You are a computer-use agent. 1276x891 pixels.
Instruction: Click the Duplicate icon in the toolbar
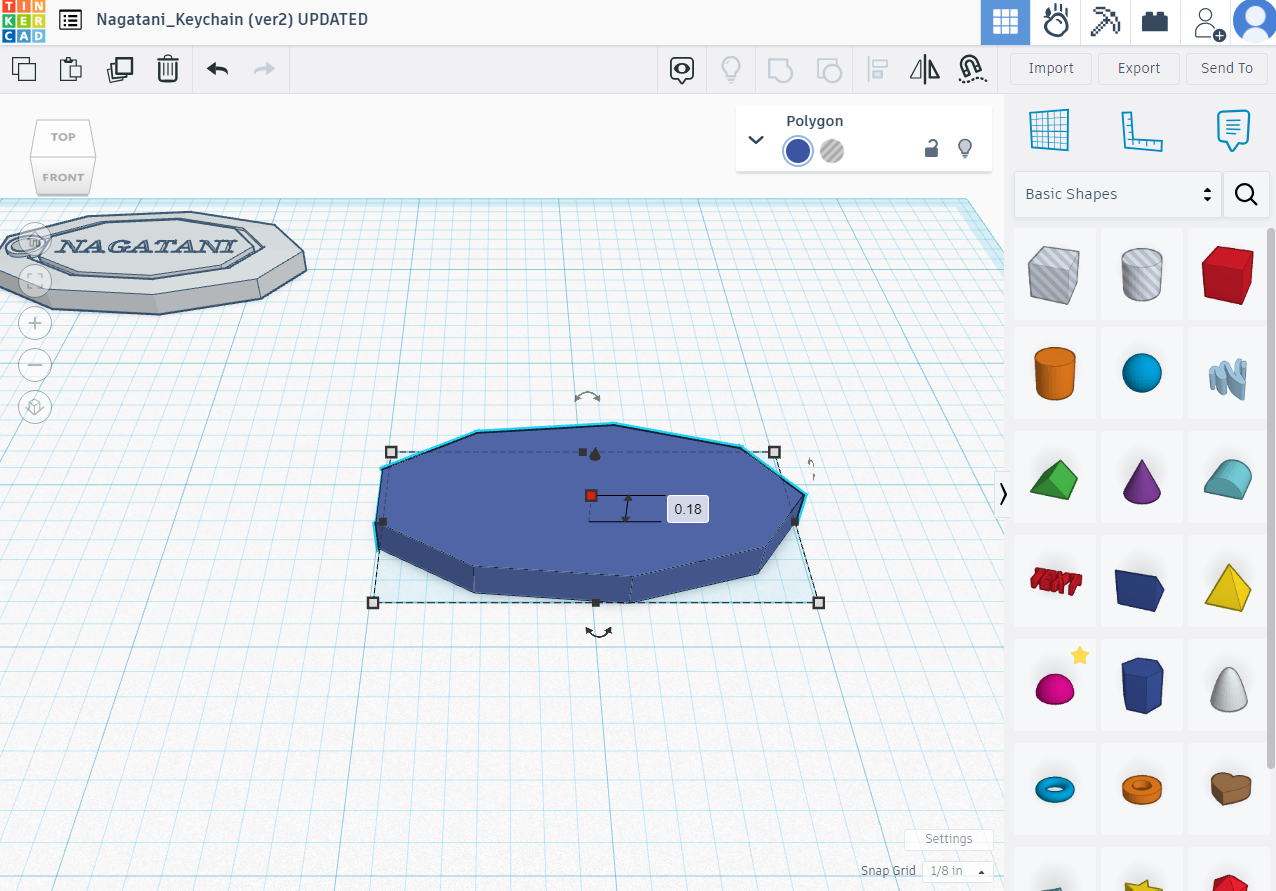120,69
